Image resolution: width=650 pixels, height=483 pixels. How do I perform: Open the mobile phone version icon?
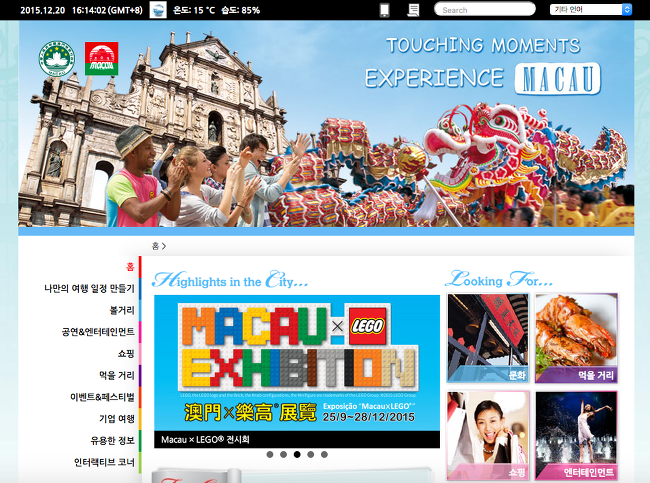pyautogui.click(x=384, y=10)
